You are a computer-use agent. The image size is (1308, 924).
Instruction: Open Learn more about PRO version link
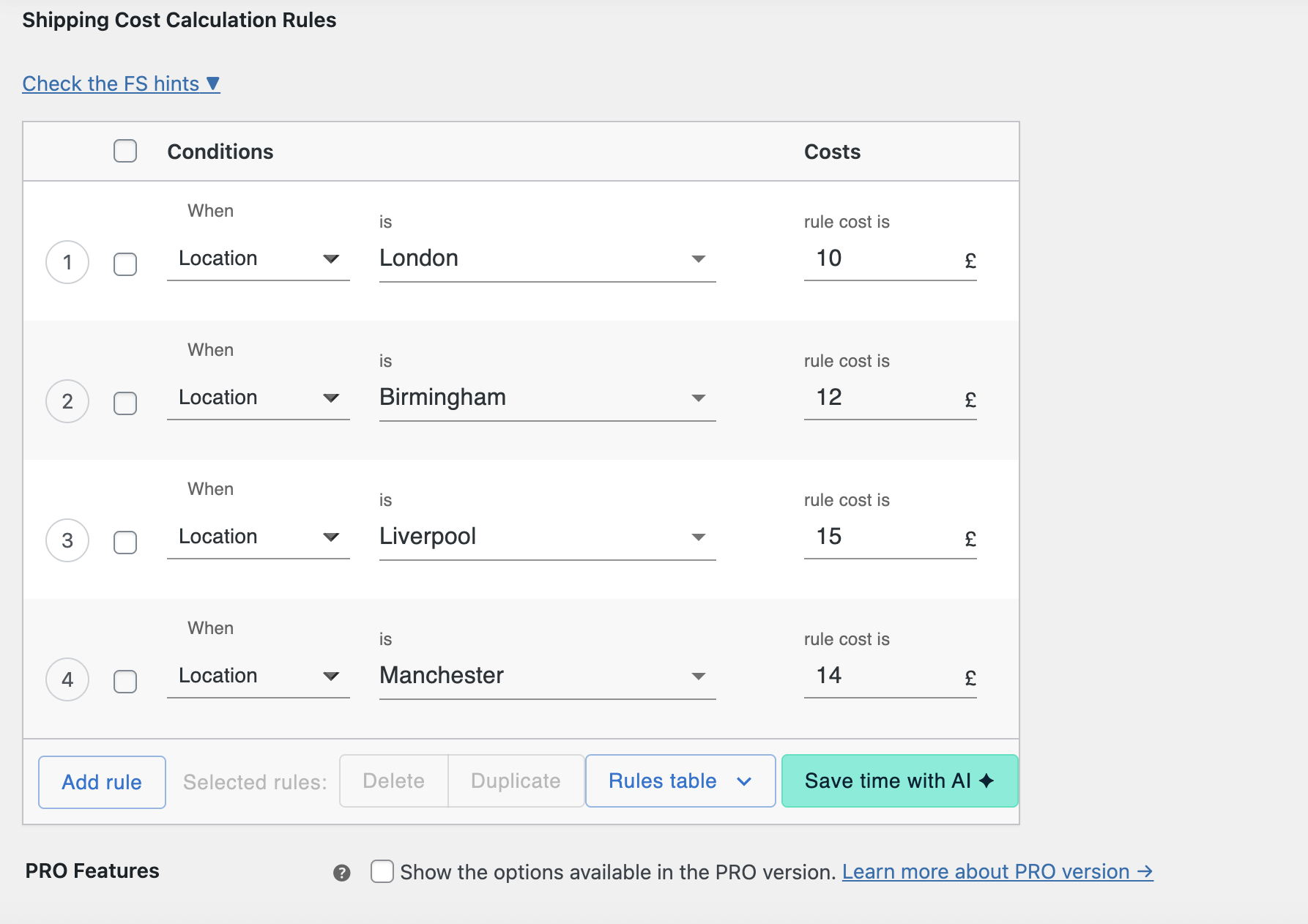[997, 871]
